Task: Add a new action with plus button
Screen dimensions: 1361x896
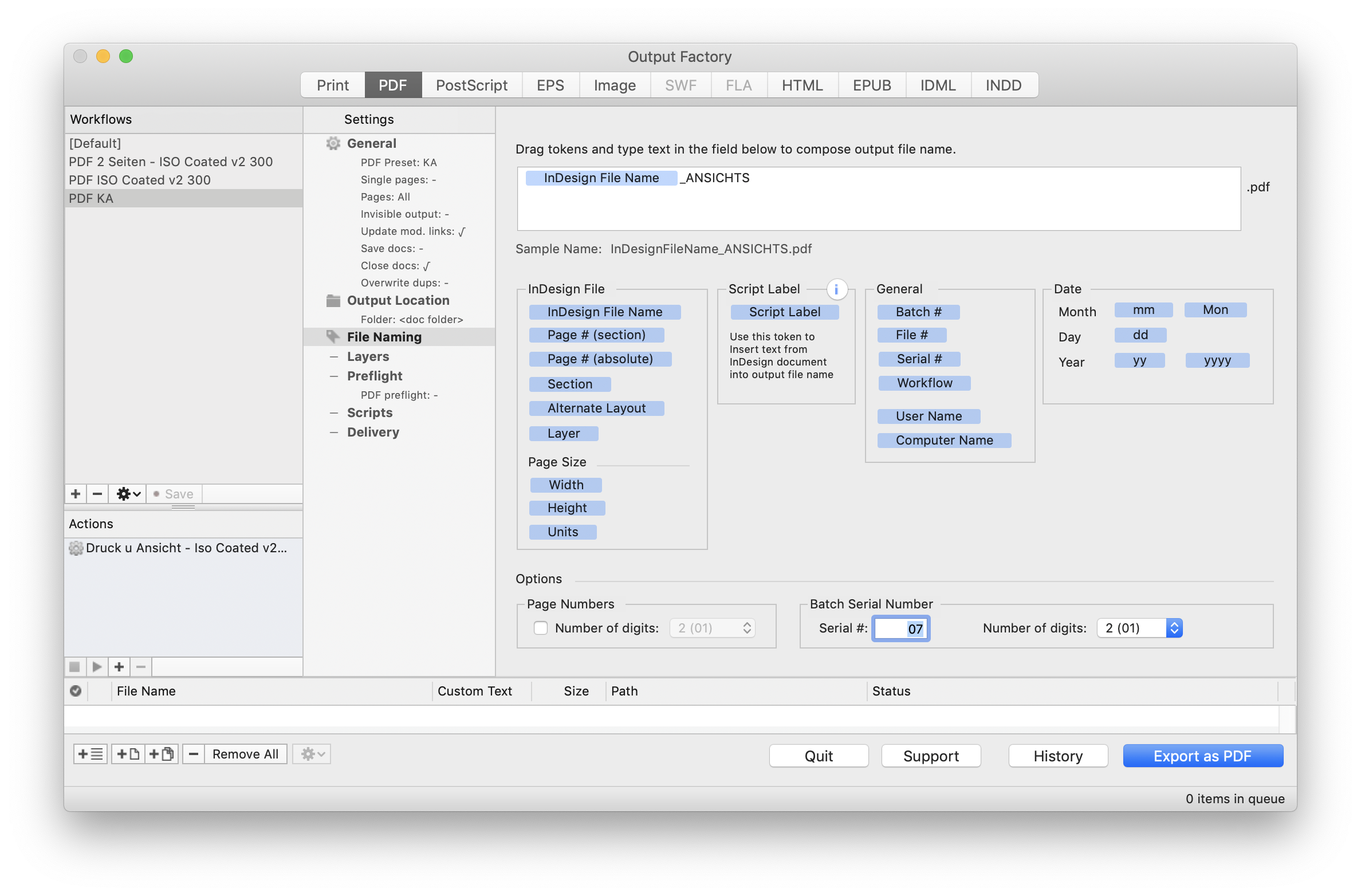Action: click(x=119, y=667)
